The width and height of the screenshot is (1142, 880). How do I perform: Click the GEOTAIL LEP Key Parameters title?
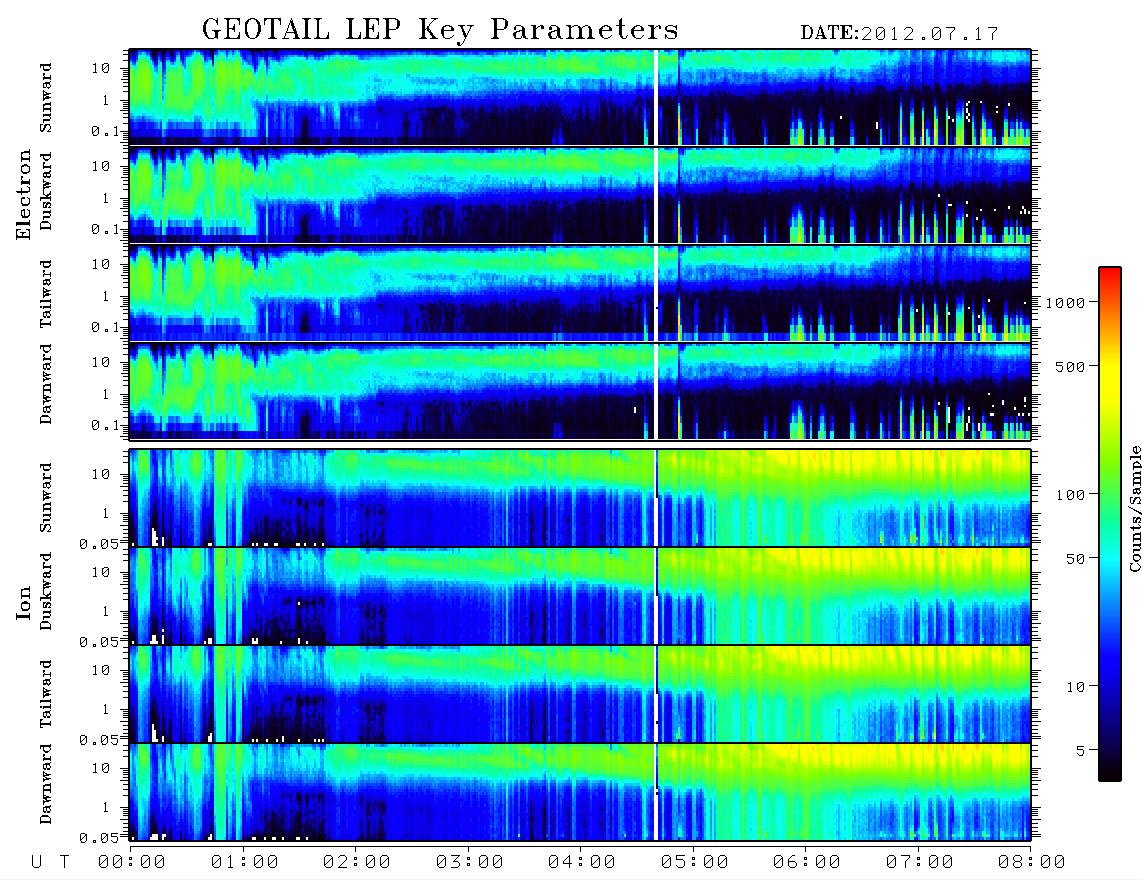pyautogui.click(x=440, y=31)
